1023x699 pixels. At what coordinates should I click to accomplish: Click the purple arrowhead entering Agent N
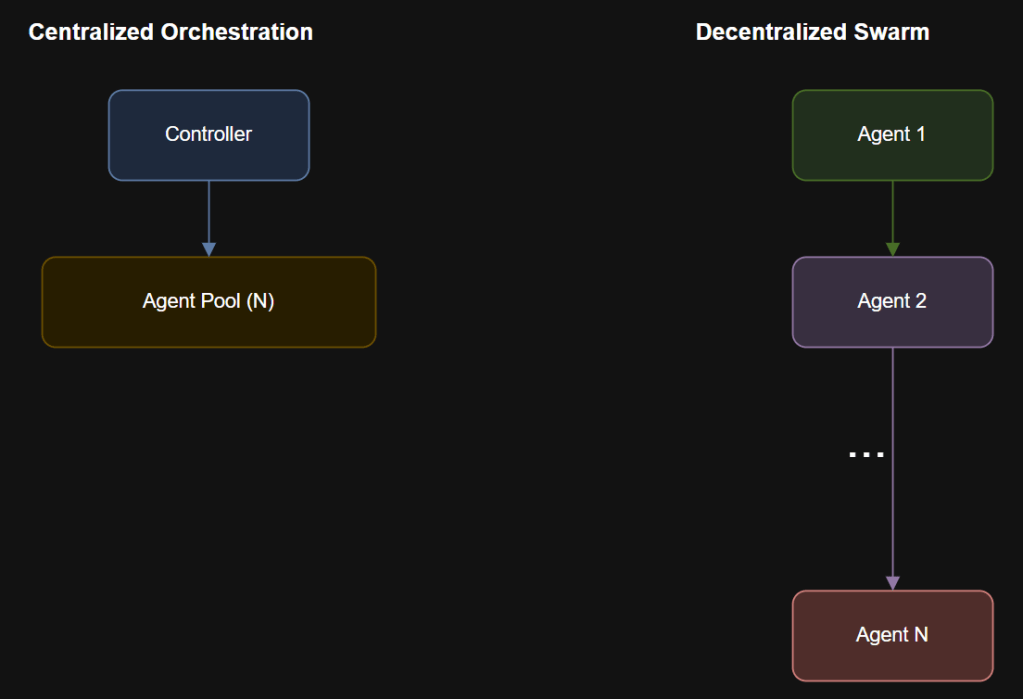click(893, 582)
